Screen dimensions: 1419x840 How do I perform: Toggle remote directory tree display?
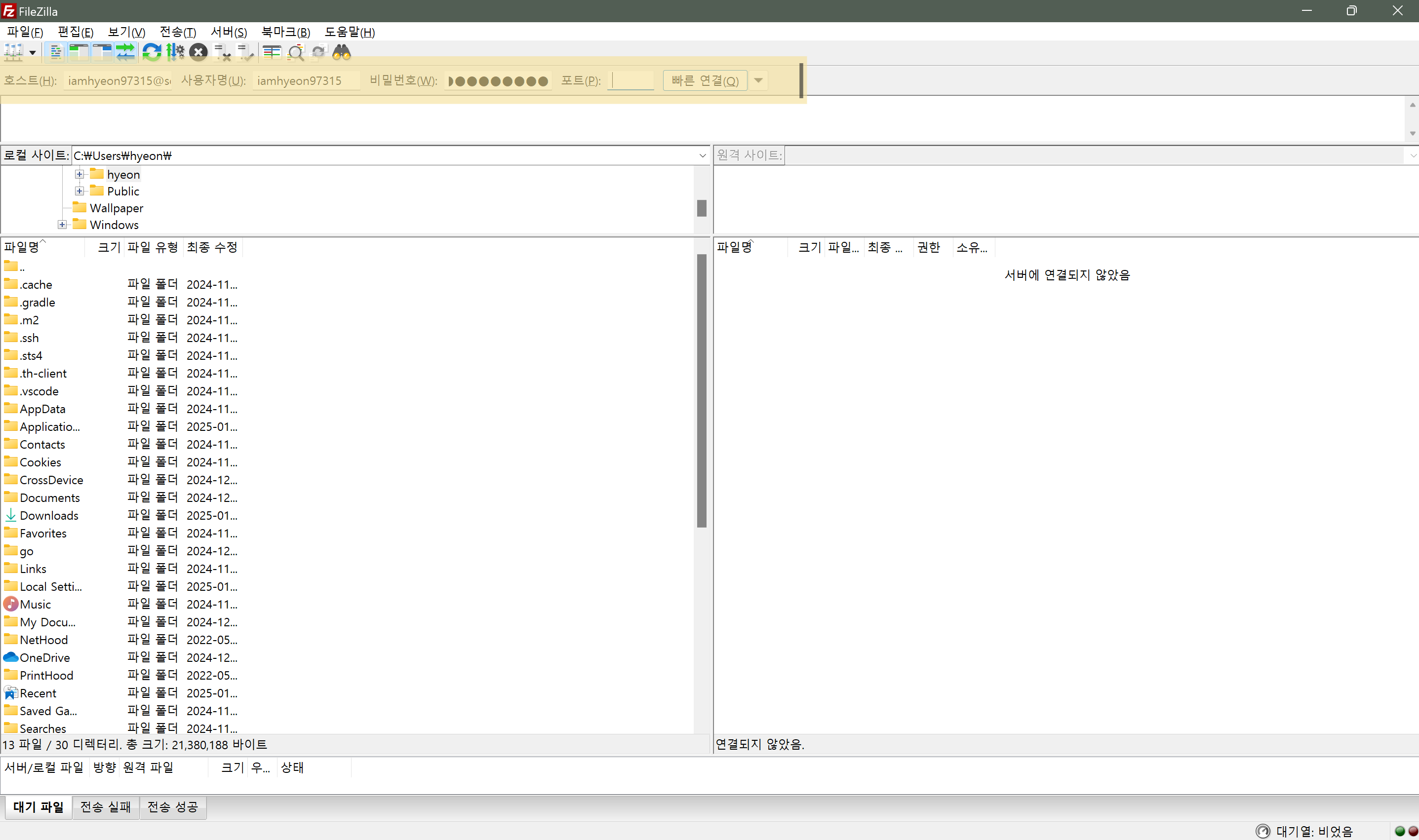102,53
